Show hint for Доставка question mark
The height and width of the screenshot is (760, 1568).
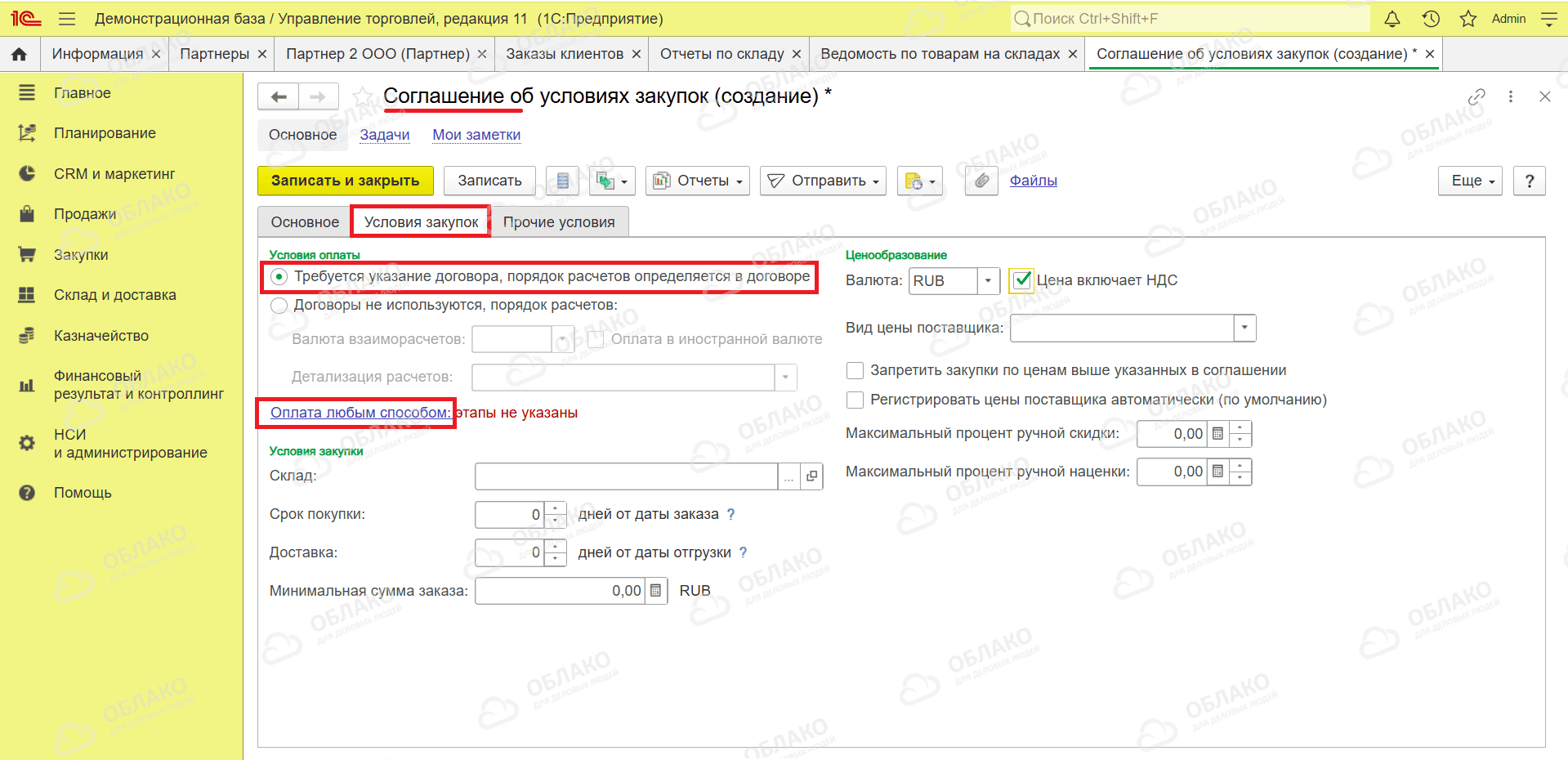click(743, 552)
